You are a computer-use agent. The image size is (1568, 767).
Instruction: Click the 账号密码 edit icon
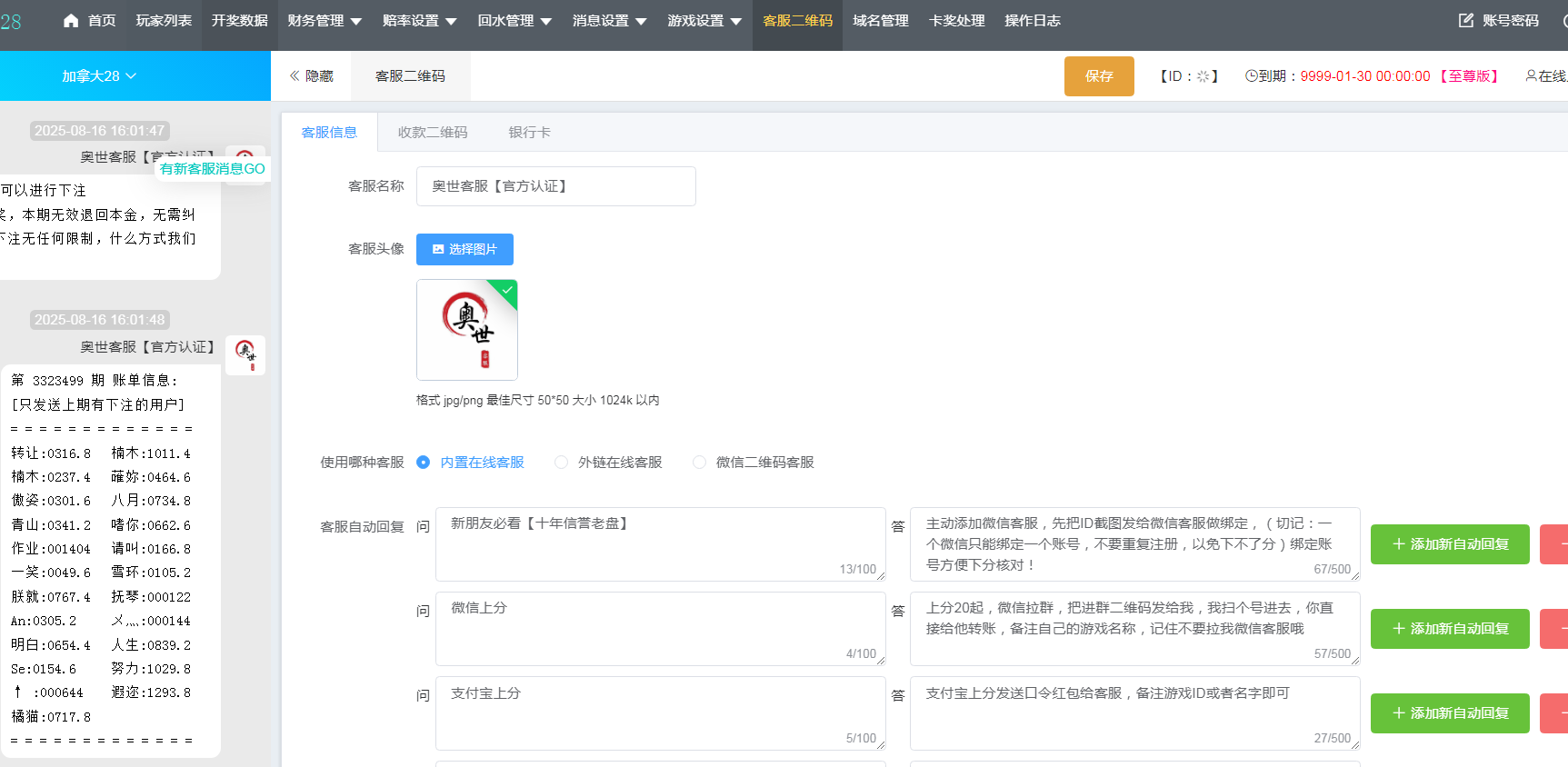click(x=1465, y=20)
